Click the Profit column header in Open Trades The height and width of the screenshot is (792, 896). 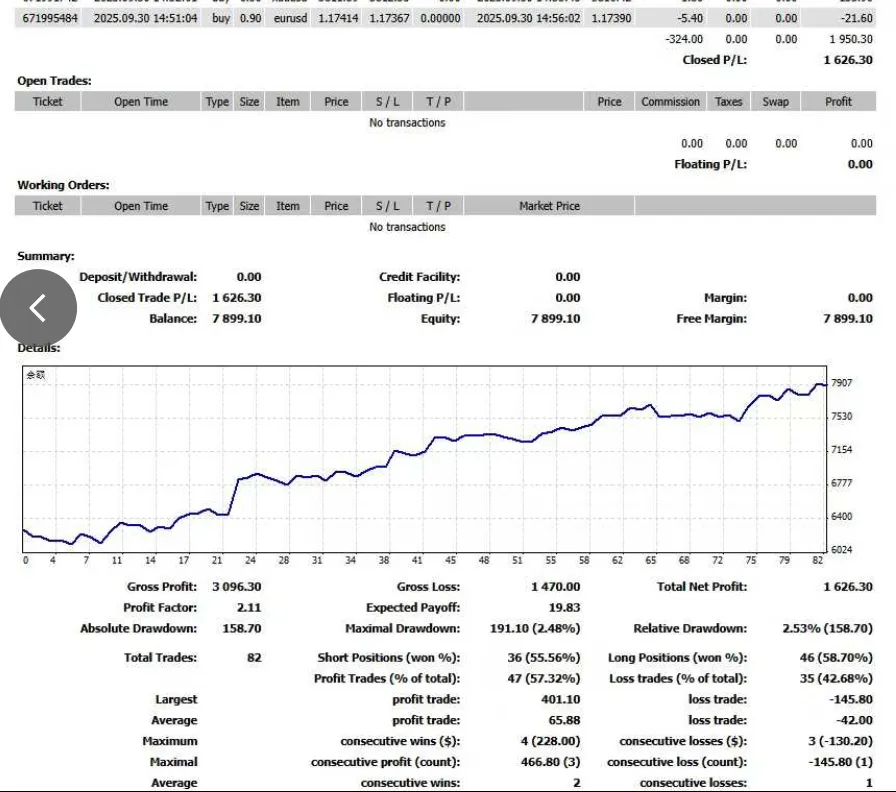point(838,102)
